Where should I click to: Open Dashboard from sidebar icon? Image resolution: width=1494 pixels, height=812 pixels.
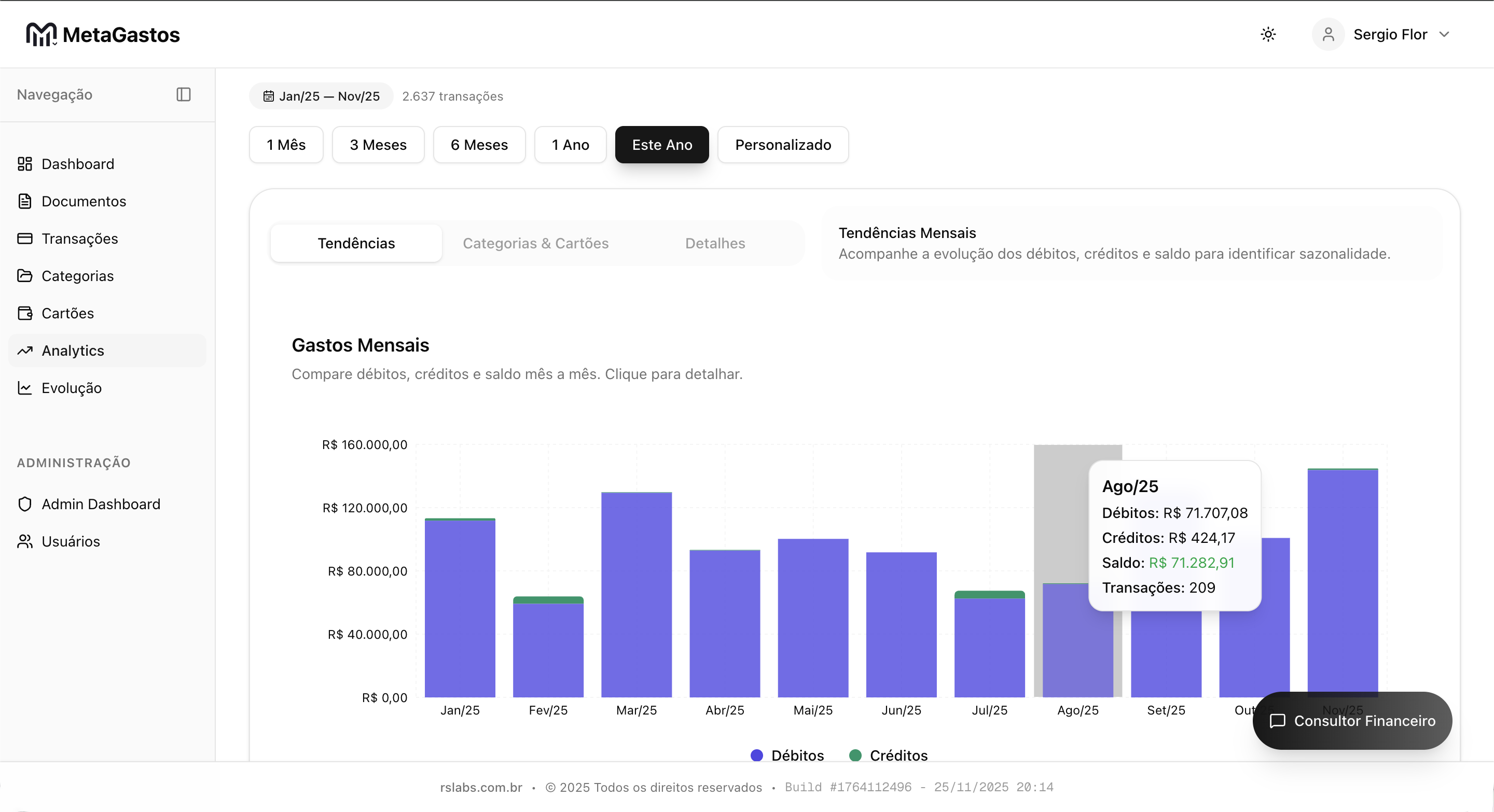(24, 164)
